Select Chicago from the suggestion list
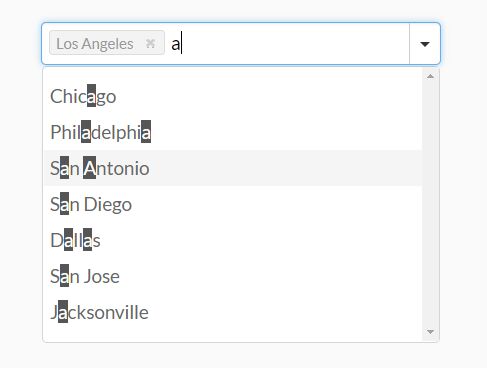The height and width of the screenshot is (368, 487). click(233, 96)
